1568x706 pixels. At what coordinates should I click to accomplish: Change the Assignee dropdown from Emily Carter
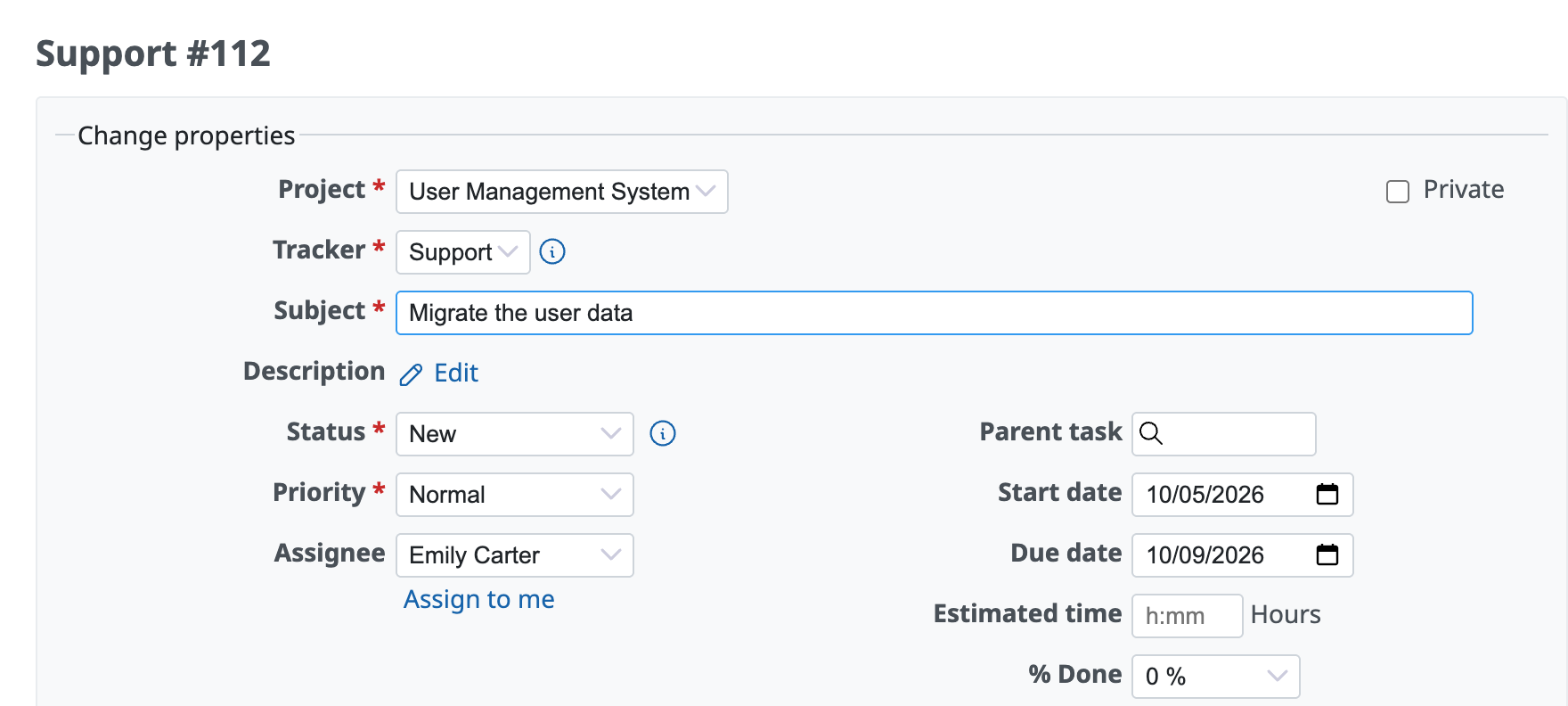pos(515,555)
